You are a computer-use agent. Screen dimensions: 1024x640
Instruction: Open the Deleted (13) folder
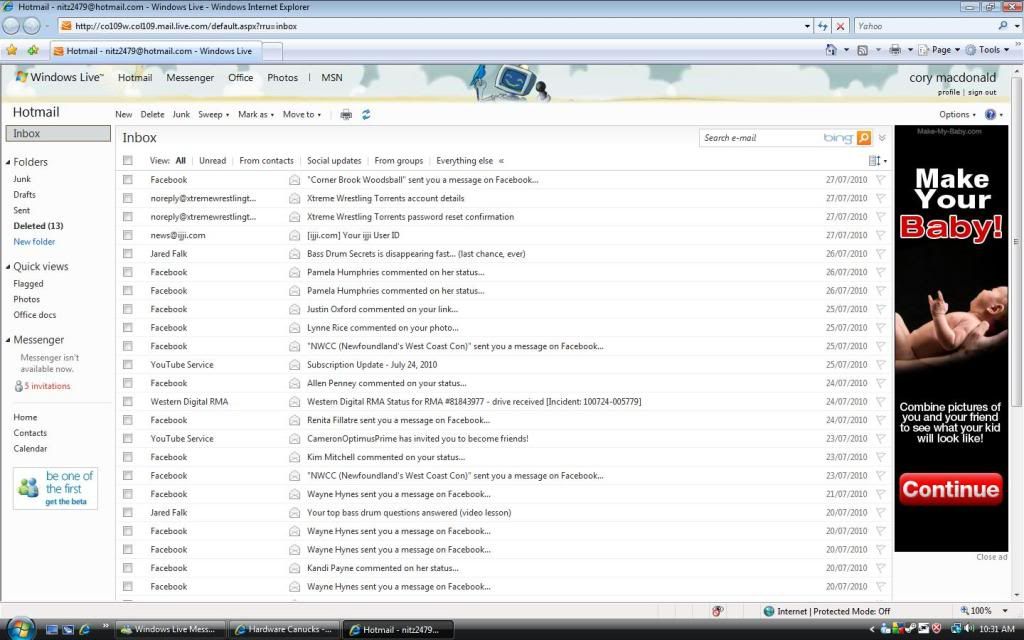click(38, 226)
